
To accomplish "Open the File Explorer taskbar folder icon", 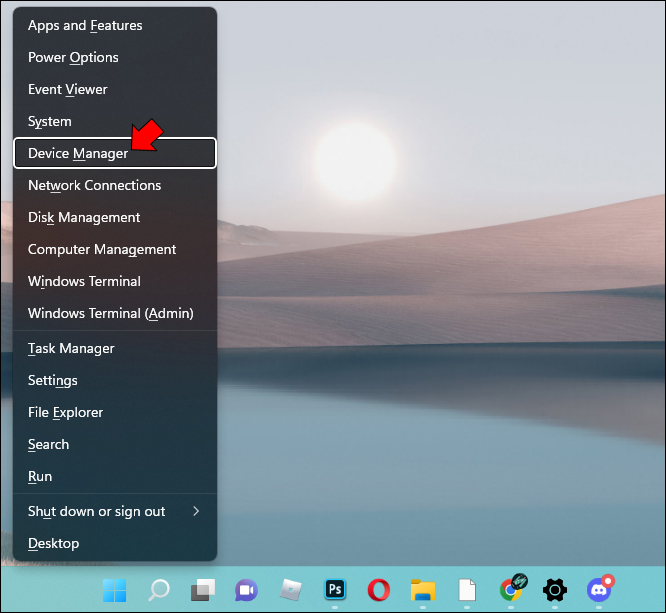I will coord(423,590).
